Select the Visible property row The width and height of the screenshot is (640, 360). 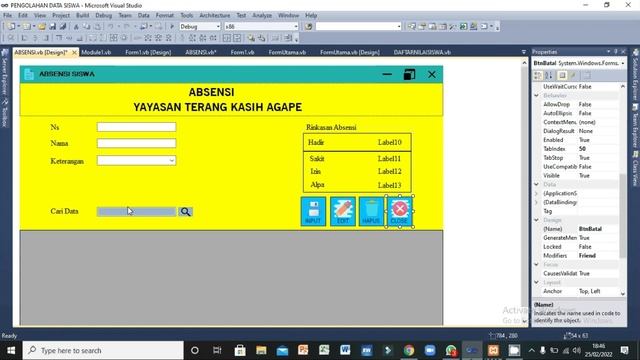pos(580,176)
